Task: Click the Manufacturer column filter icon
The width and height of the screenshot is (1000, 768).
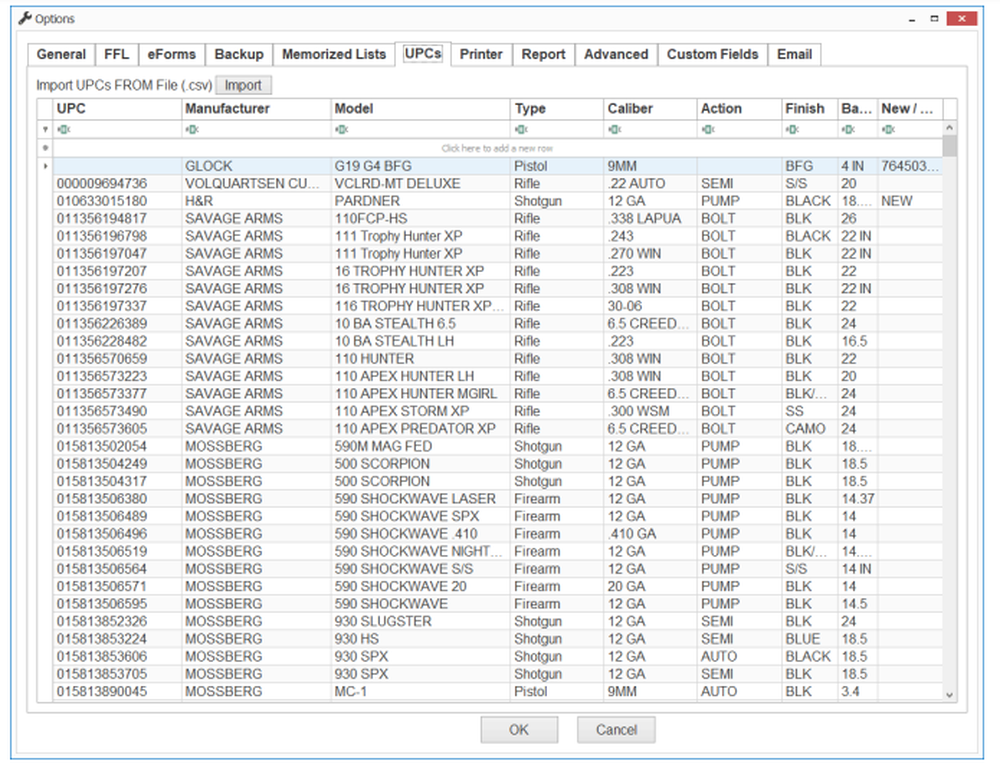Action: (x=191, y=129)
